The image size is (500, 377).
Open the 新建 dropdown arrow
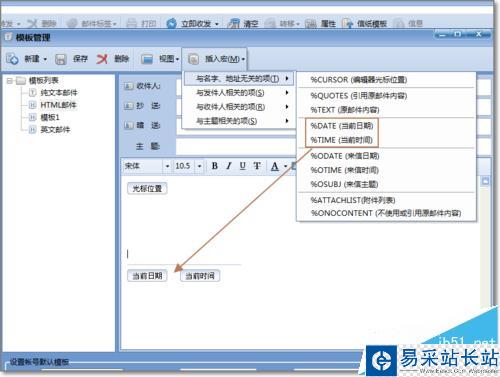pos(45,59)
